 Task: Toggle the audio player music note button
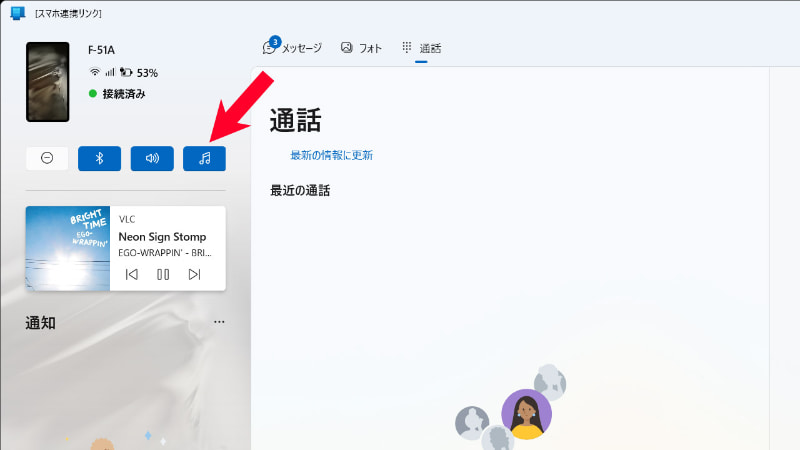[204, 158]
